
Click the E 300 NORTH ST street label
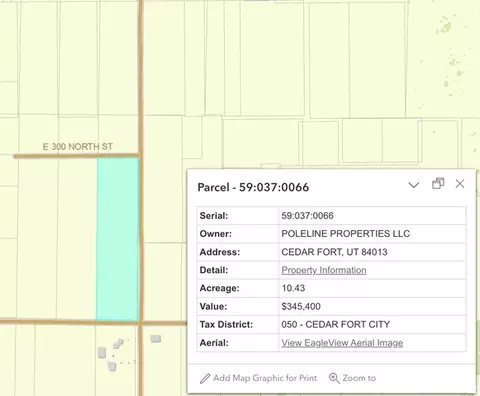[78, 146]
